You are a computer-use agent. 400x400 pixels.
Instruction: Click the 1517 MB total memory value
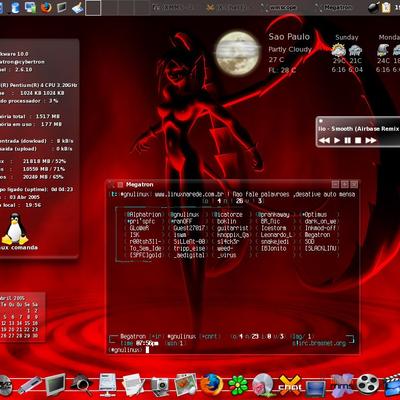click(48, 116)
